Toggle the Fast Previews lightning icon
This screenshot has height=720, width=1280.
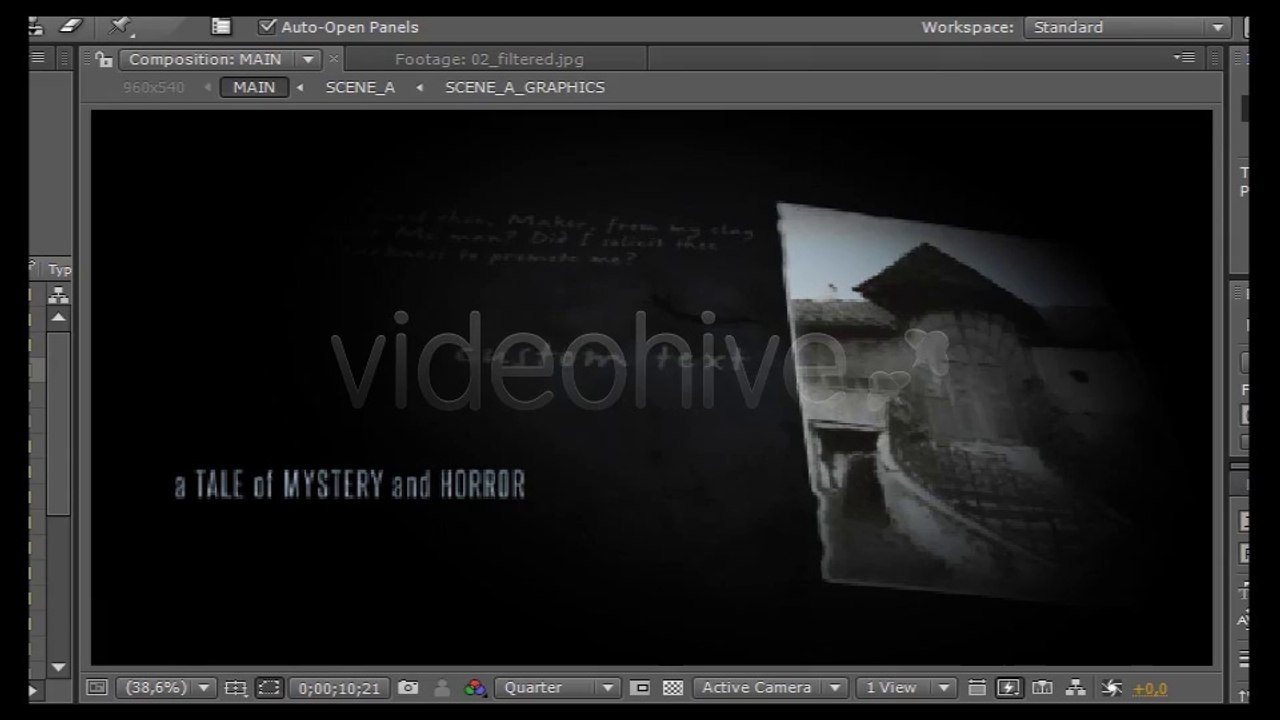[x=1008, y=687]
